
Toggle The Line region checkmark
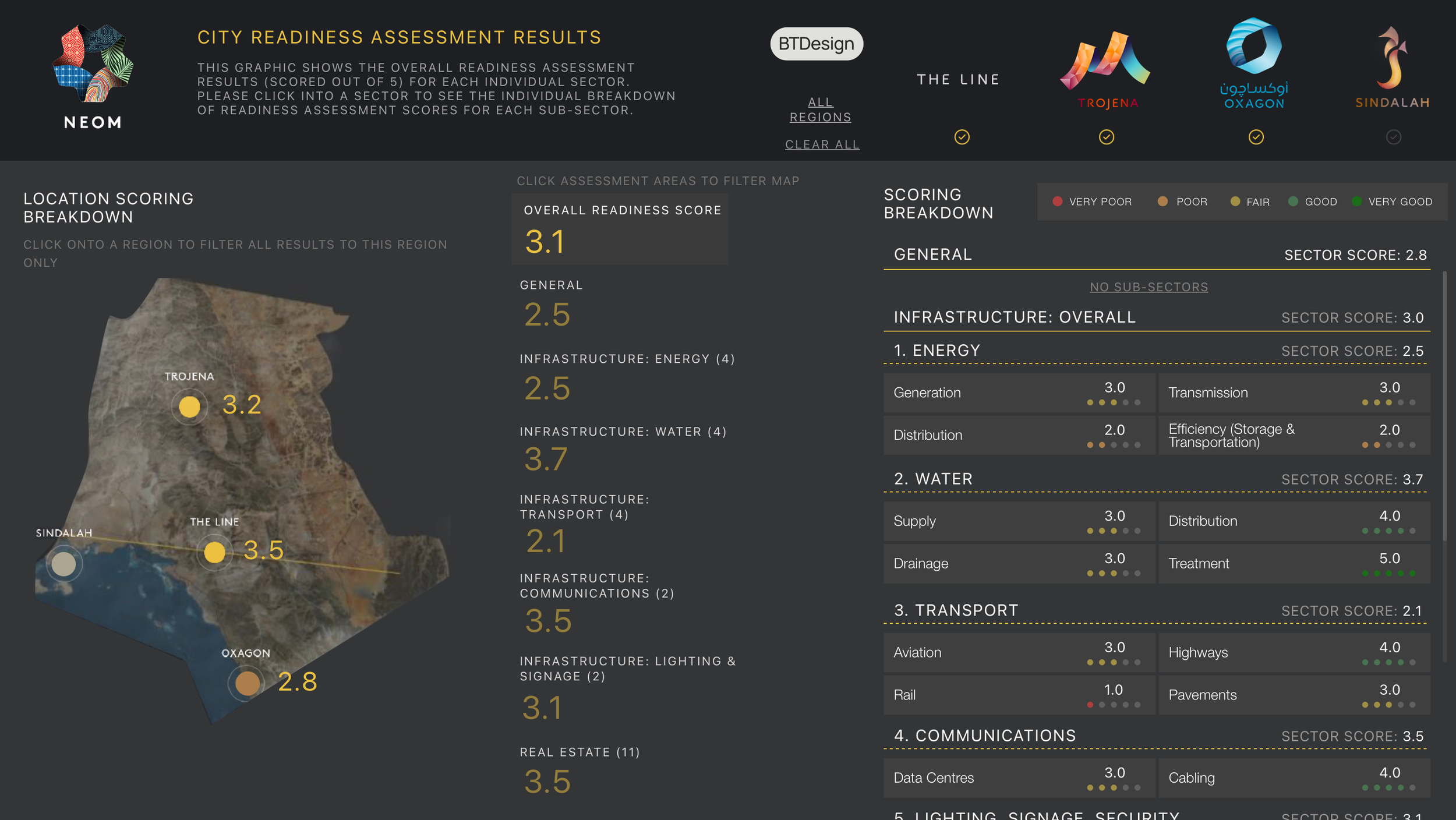(962, 137)
